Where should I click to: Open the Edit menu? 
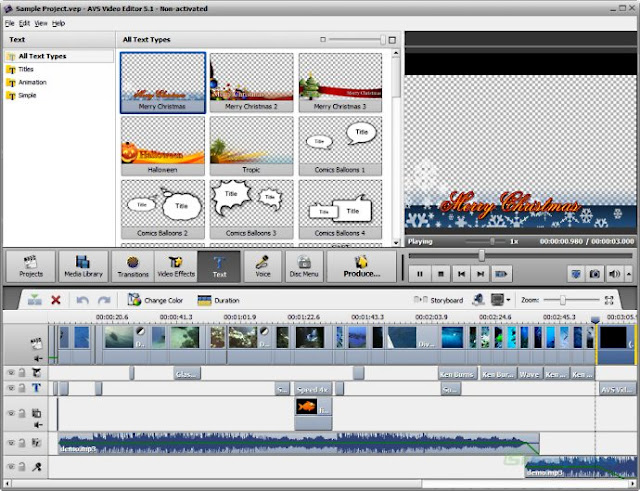(24, 23)
